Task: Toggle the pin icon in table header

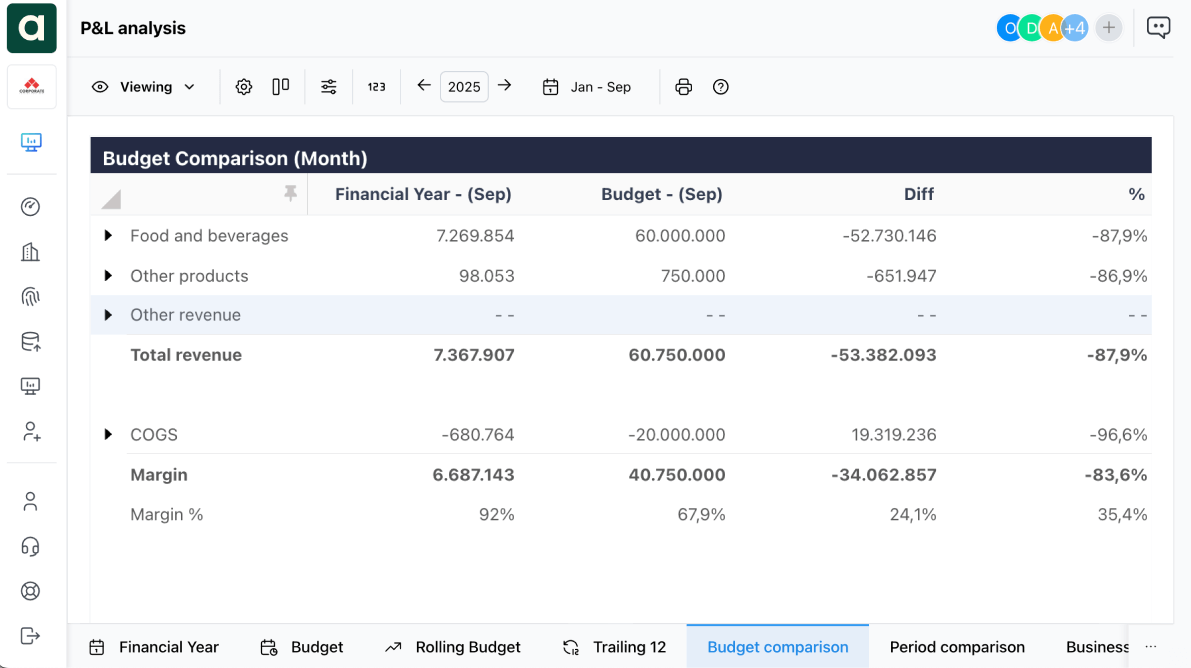Action: pyautogui.click(x=290, y=193)
